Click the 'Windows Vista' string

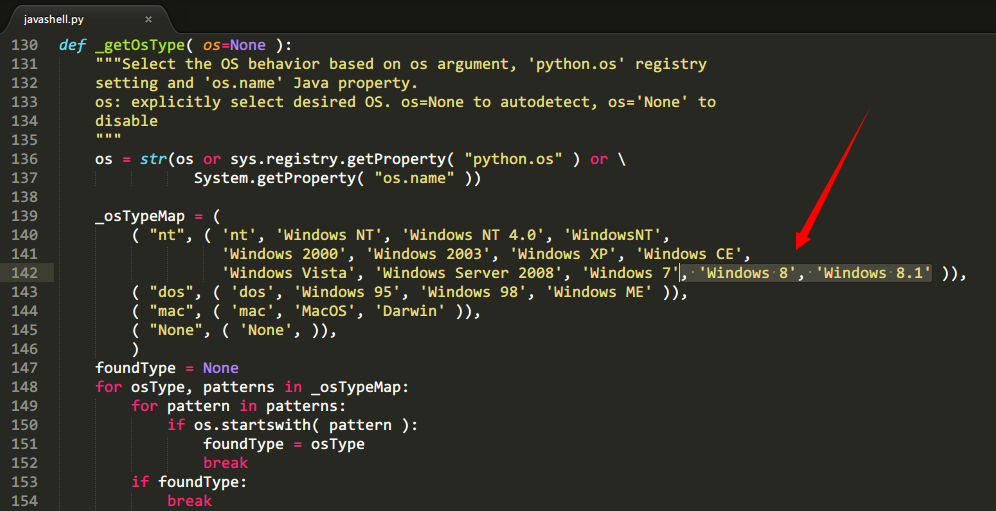[288, 273]
